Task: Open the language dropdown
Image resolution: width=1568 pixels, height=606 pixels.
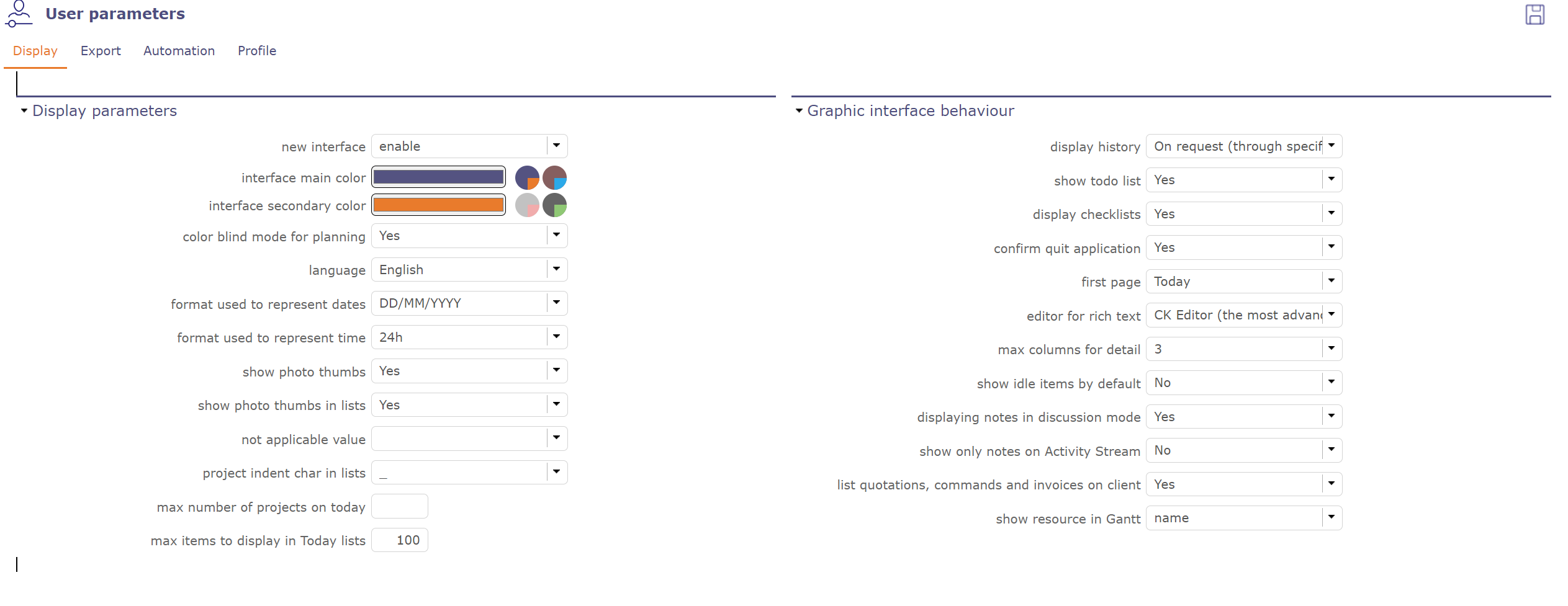Action: click(557, 269)
